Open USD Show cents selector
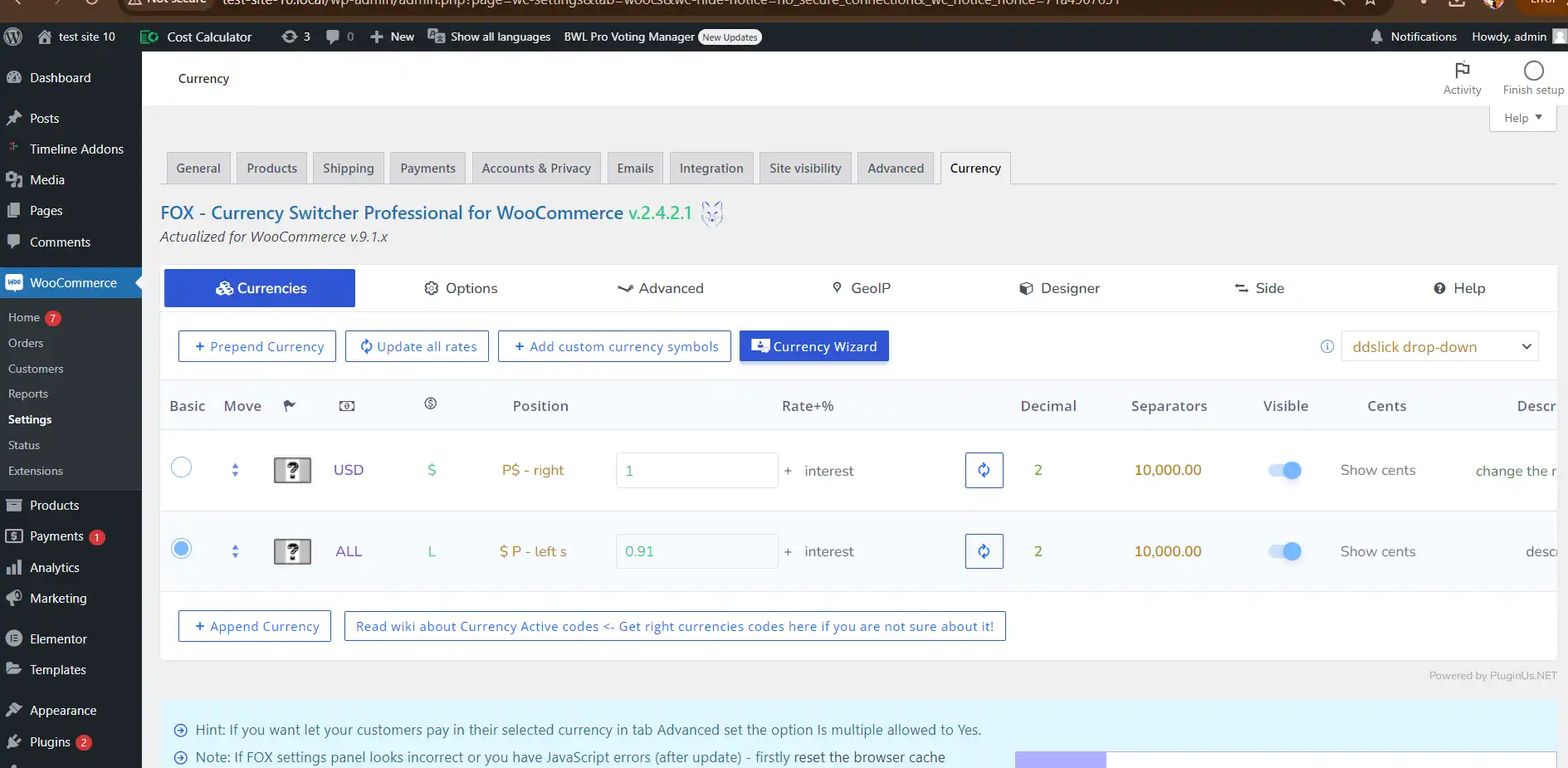This screenshot has height=768, width=1568. tap(1378, 470)
